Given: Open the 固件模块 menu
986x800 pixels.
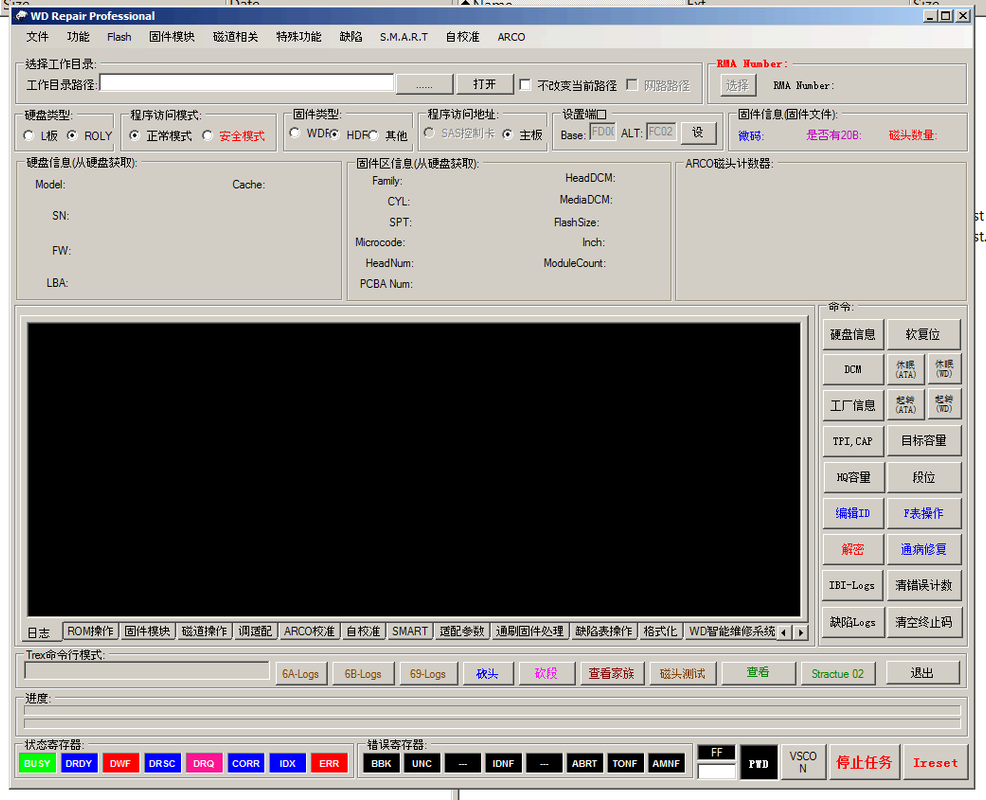Looking at the screenshot, I should (x=172, y=37).
